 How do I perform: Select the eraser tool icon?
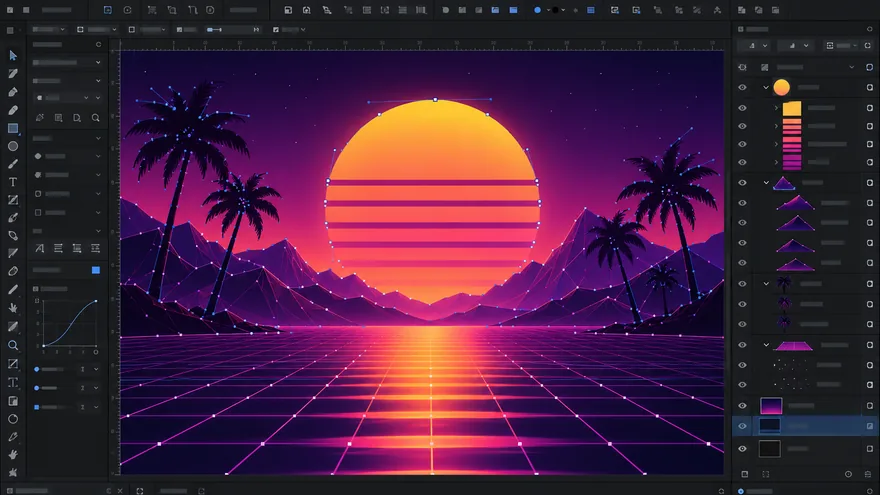tap(13, 271)
